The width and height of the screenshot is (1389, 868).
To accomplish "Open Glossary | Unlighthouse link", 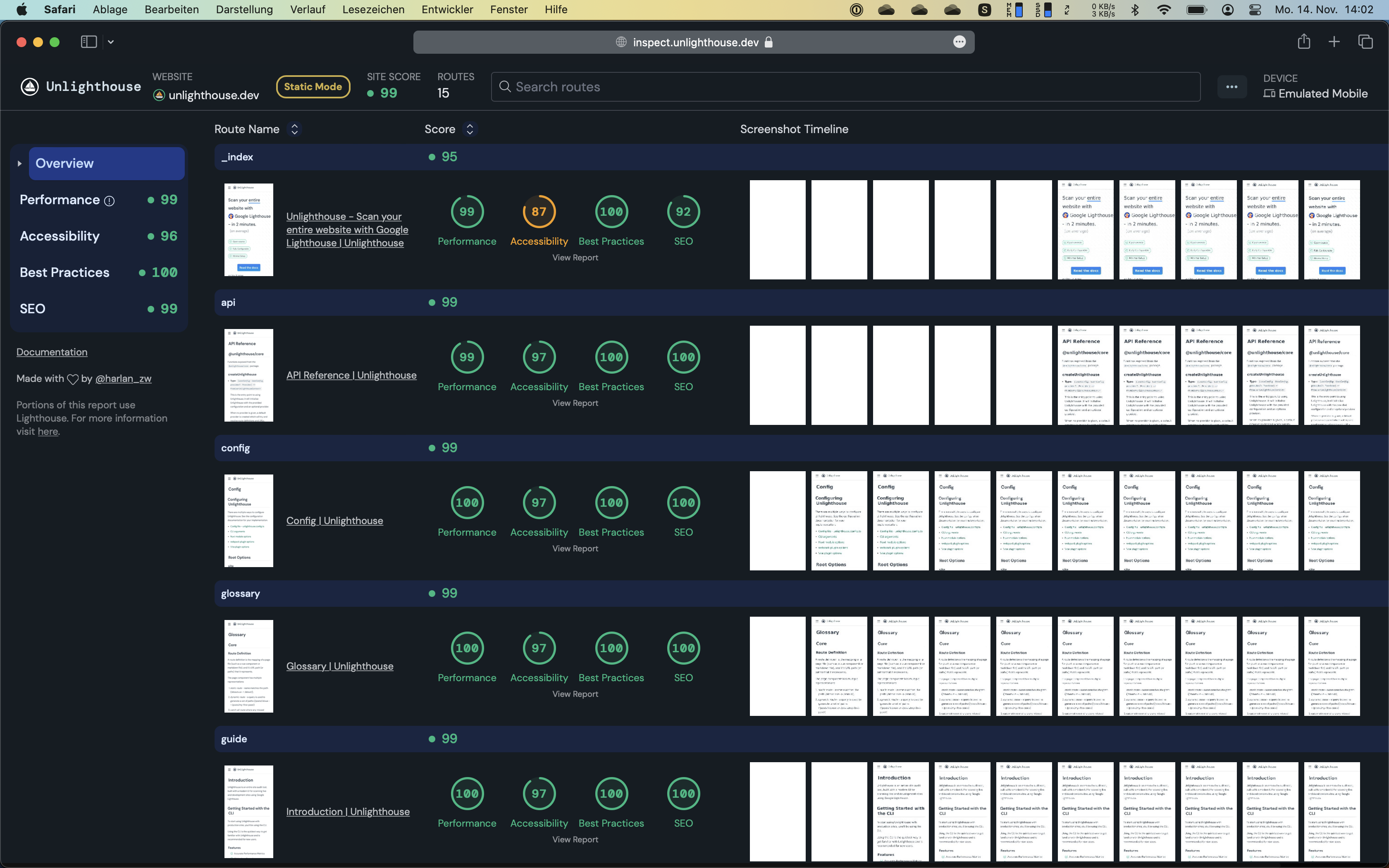I will [340, 666].
